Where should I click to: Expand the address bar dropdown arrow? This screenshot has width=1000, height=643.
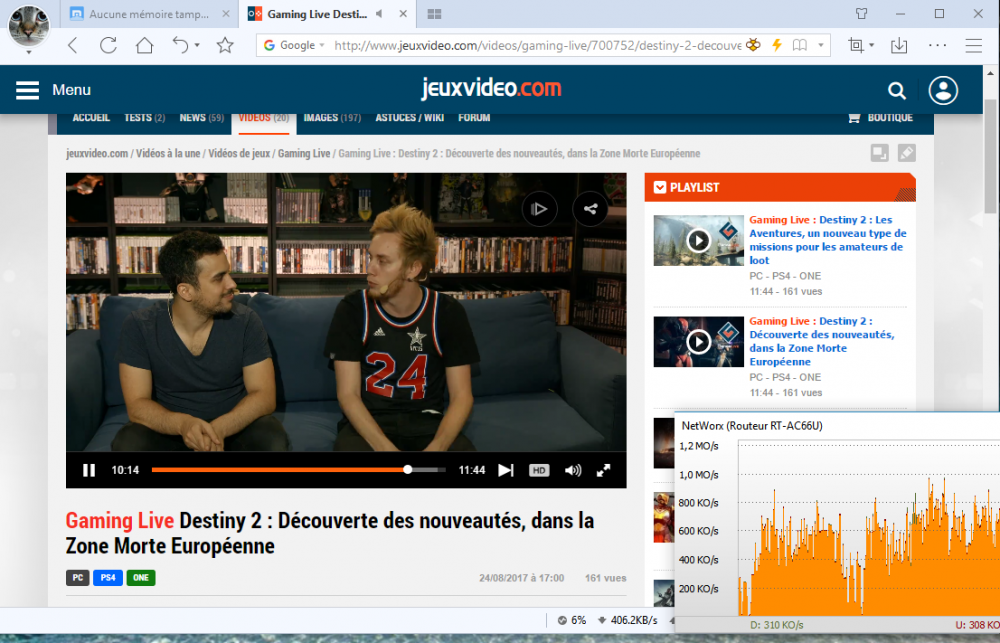(x=821, y=45)
